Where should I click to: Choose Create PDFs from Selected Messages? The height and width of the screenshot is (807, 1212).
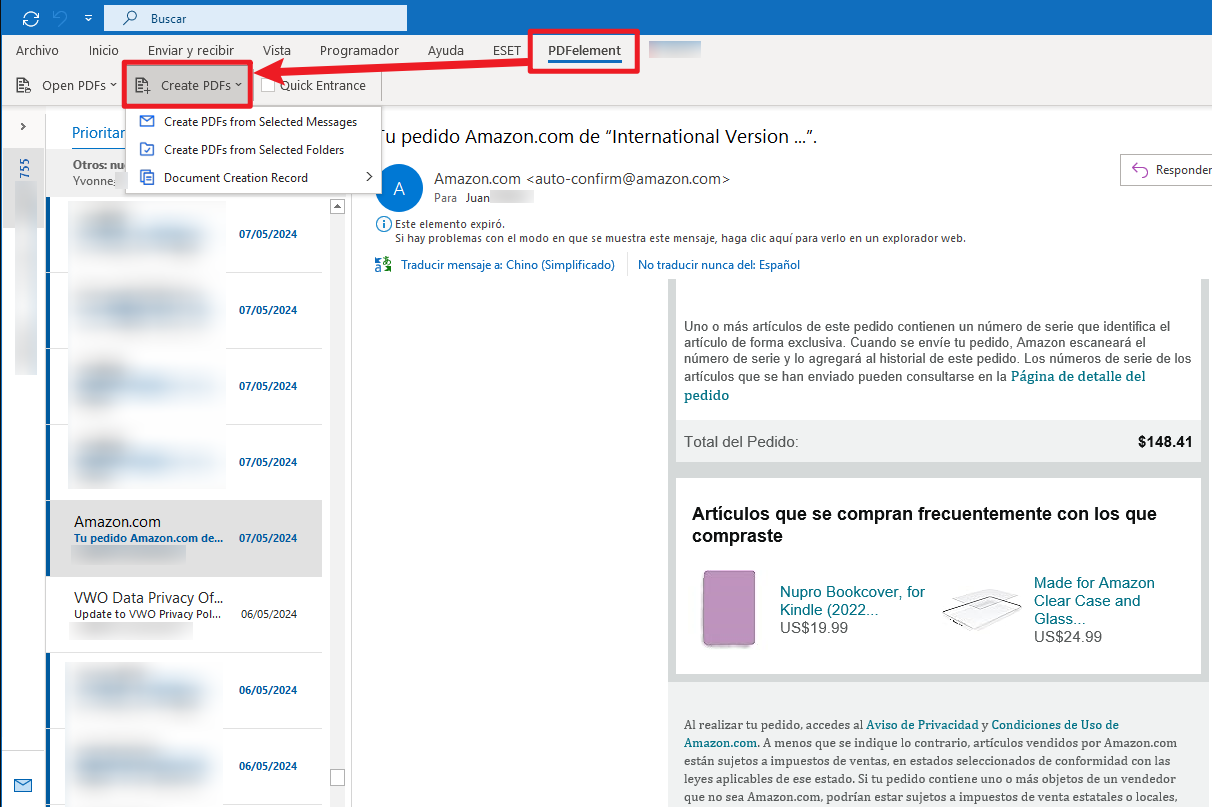pos(252,121)
